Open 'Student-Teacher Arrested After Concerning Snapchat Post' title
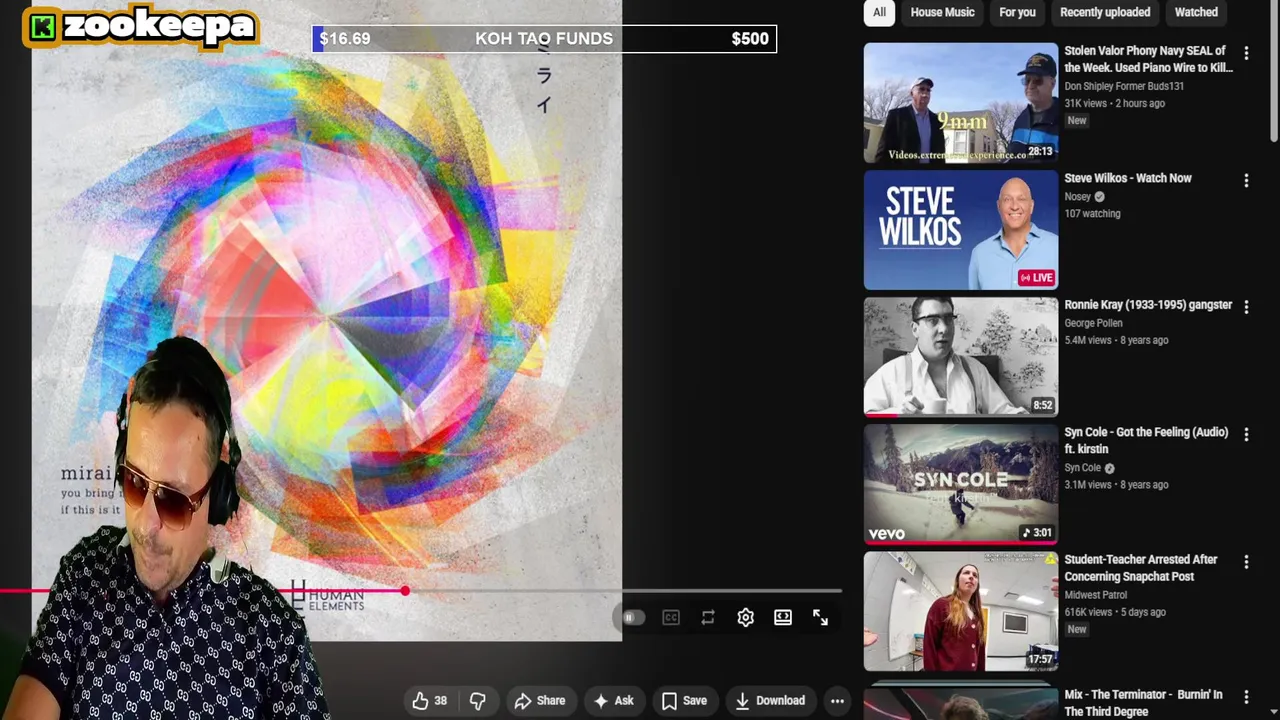1280x720 pixels. click(x=1141, y=568)
